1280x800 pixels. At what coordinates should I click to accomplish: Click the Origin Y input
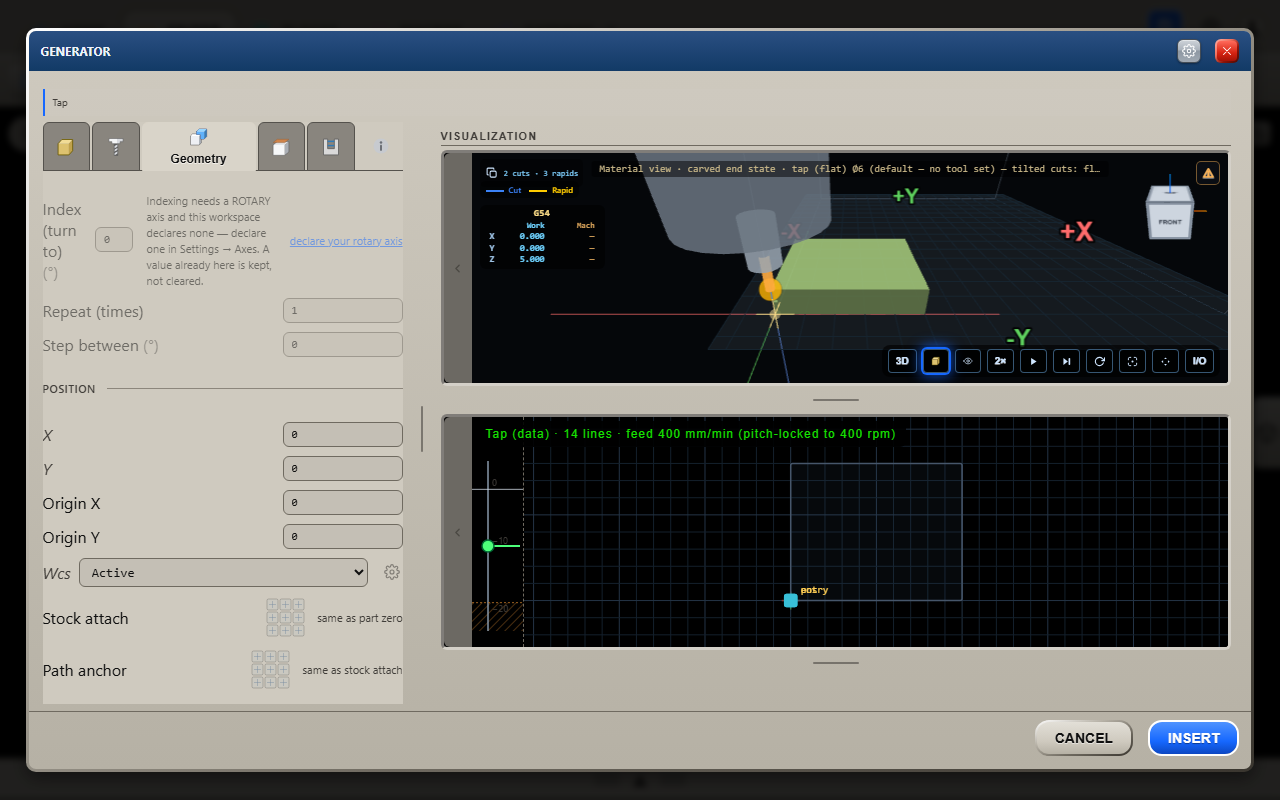point(343,537)
